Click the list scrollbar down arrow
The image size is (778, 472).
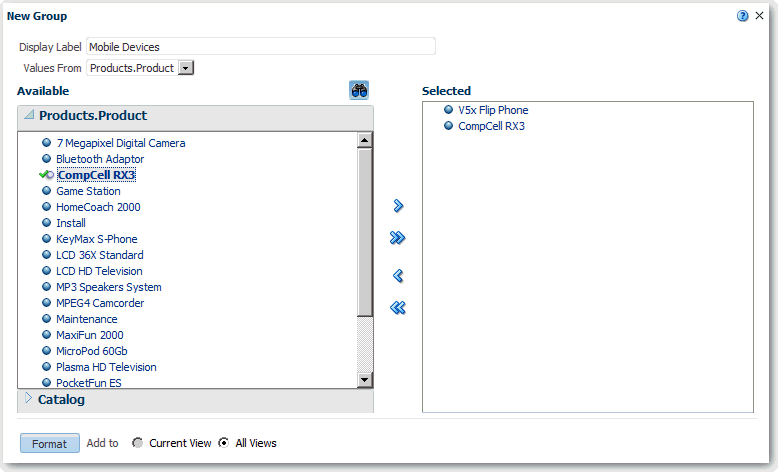click(365, 380)
